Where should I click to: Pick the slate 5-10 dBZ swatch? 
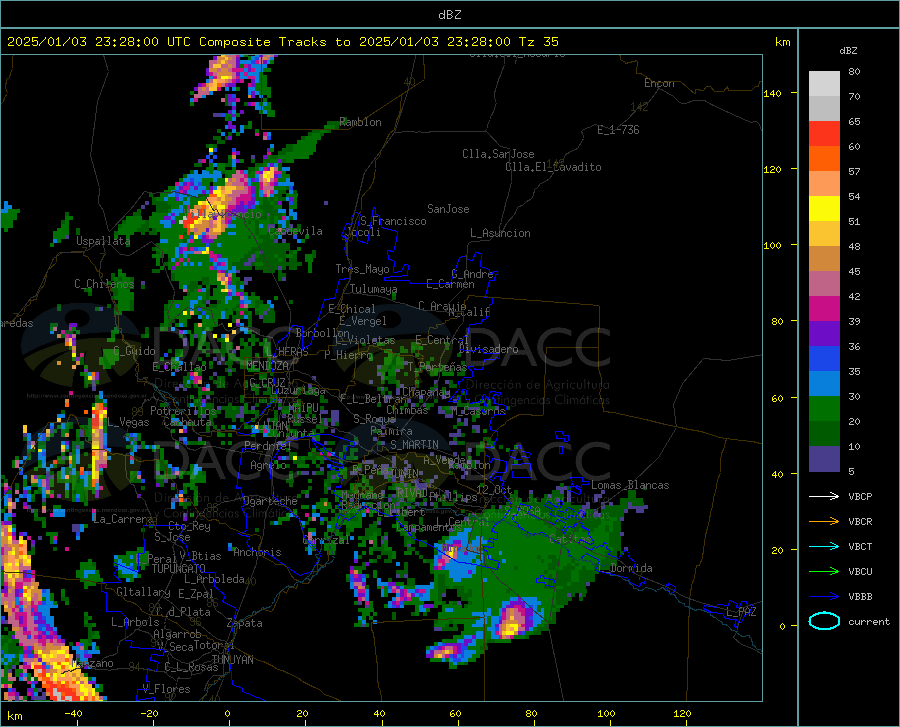coord(824,459)
